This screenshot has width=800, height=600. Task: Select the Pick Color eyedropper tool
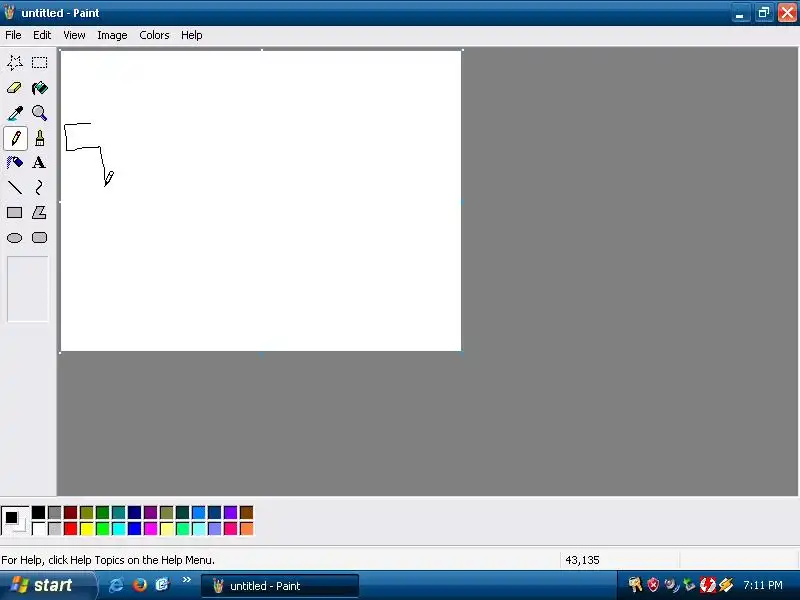click(x=15, y=113)
